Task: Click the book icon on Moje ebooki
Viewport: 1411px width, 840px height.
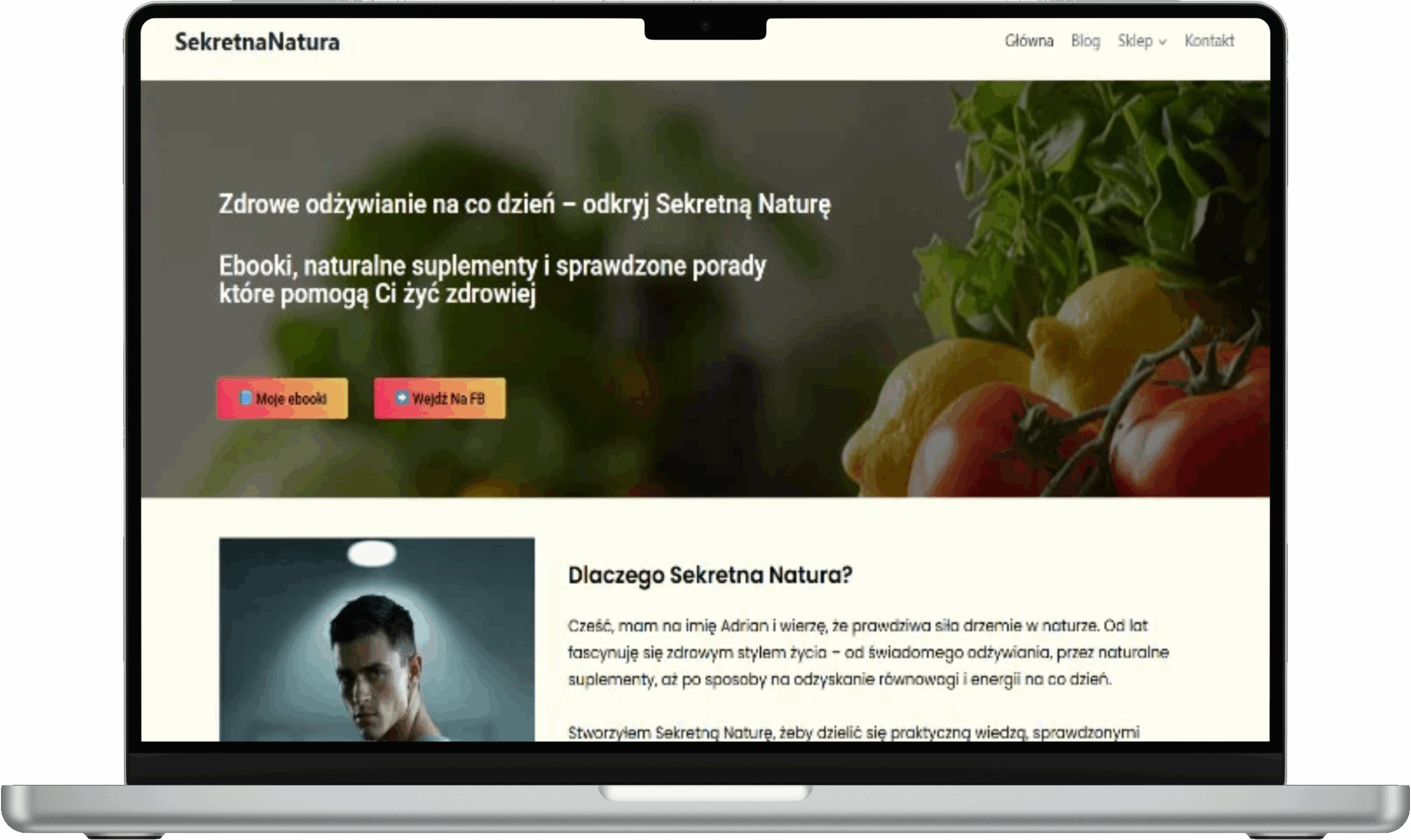Action: point(245,397)
